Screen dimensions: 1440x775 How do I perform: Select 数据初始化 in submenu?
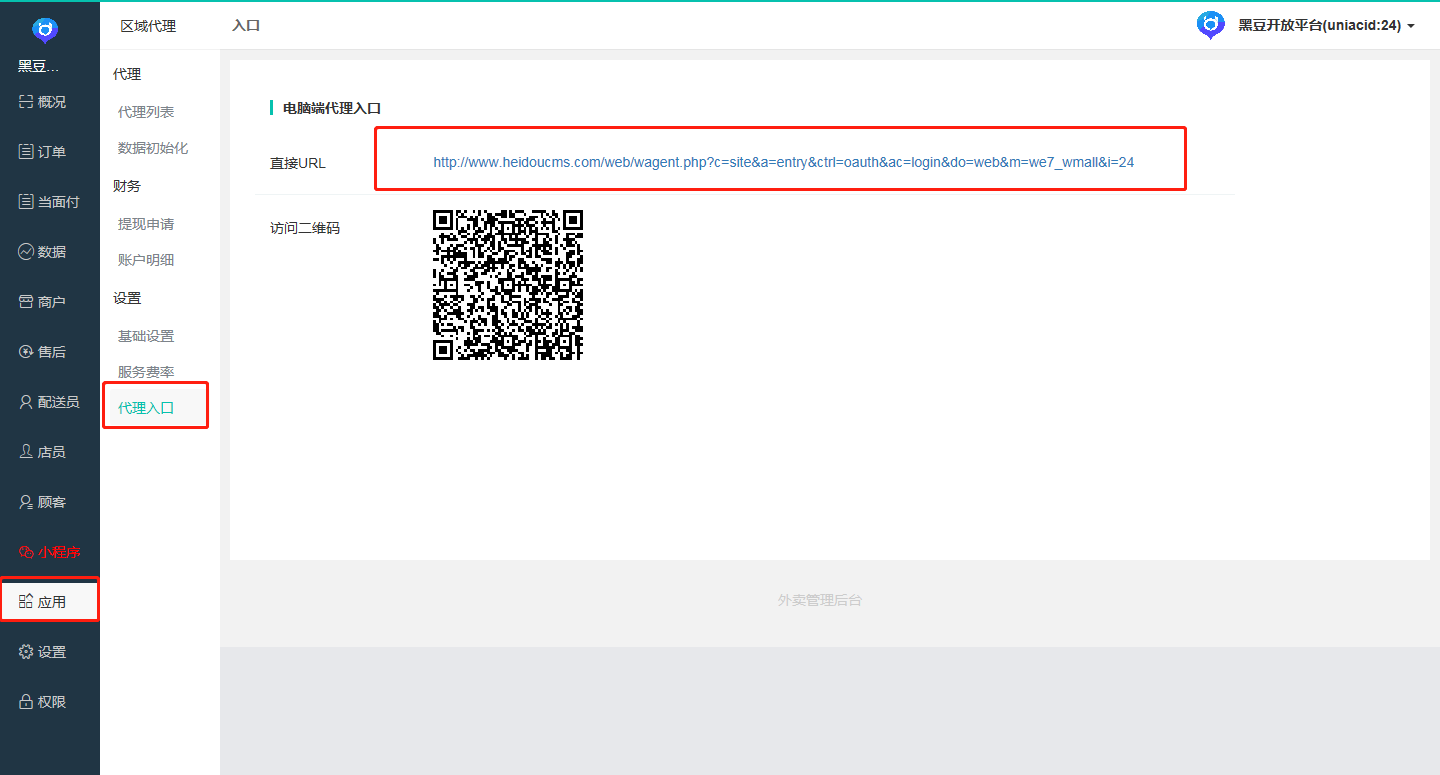153,148
